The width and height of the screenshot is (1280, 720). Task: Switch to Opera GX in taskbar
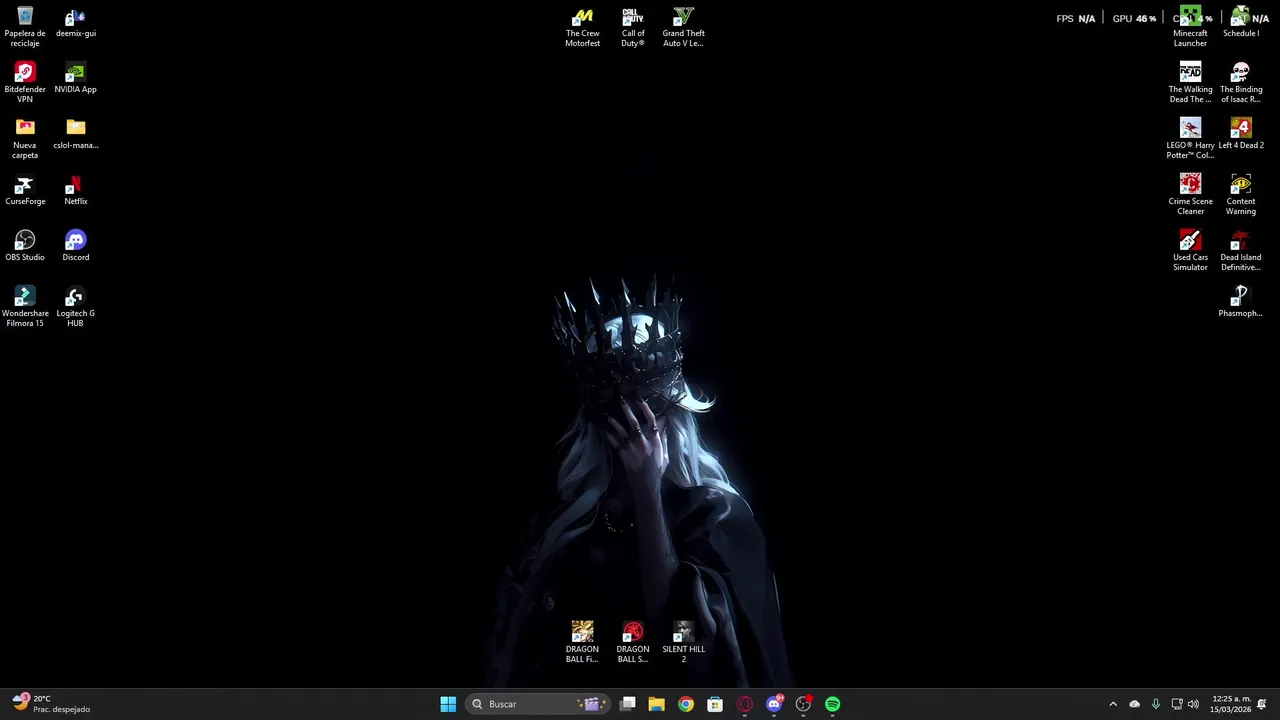pyautogui.click(x=744, y=704)
